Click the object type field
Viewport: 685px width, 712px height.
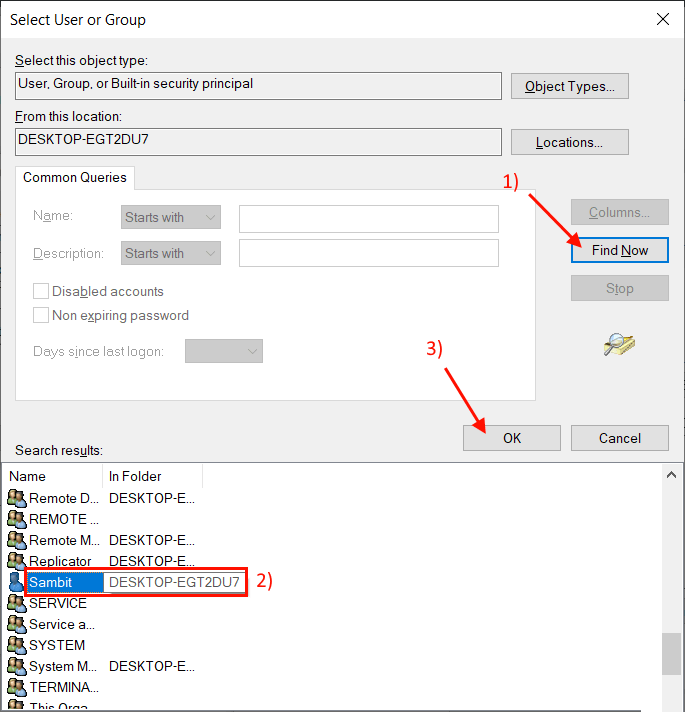(258, 86)
